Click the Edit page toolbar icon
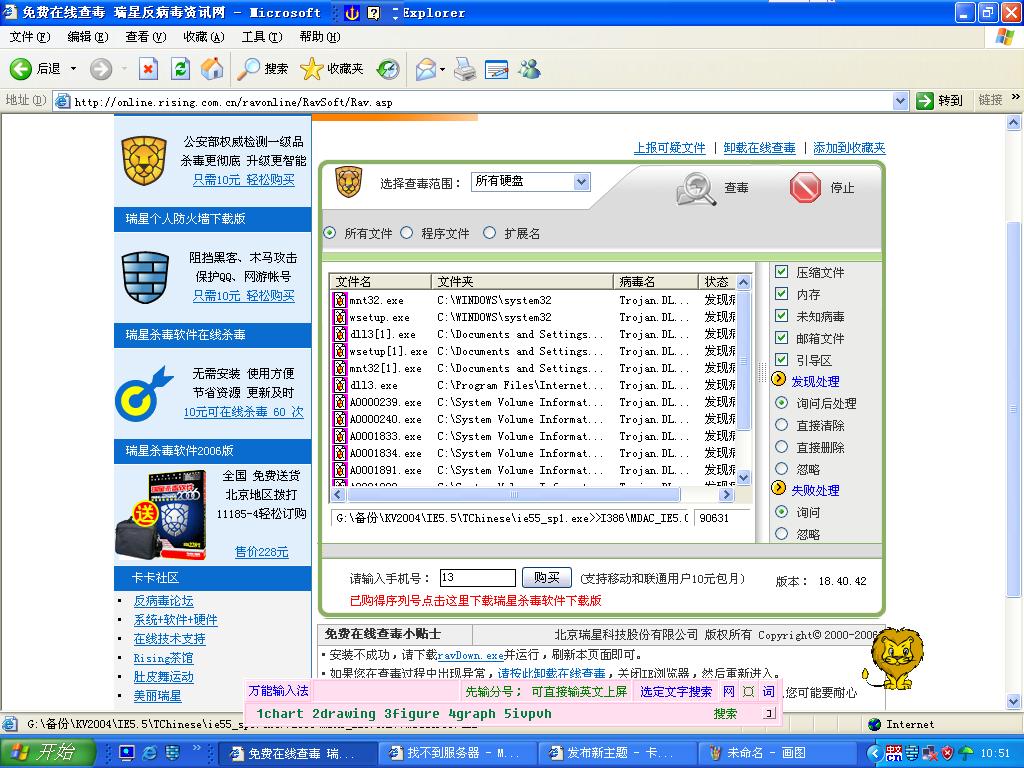 pos(497,69)
